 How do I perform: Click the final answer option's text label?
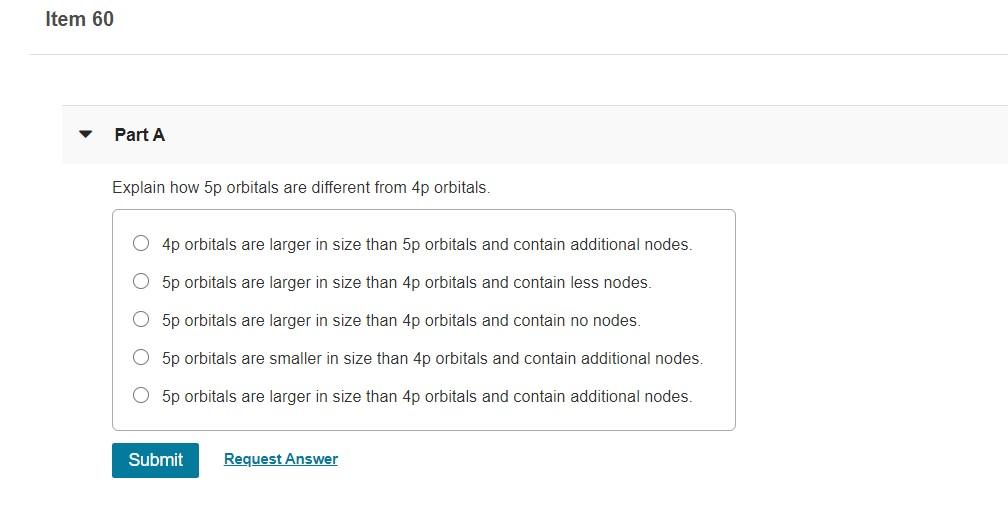point(427,396)
